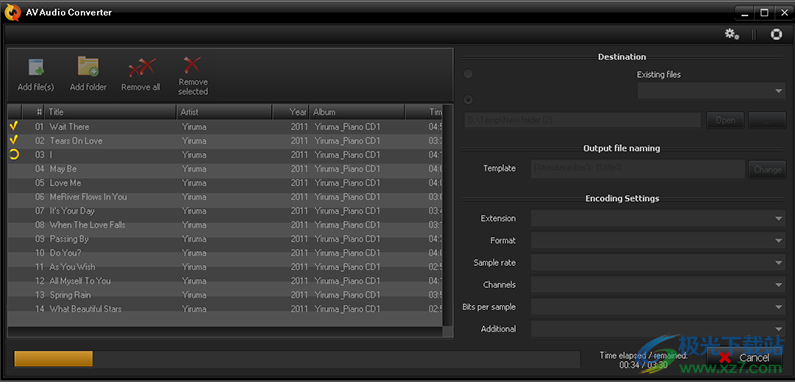Expand the Bits per sample dropdown
The height and width of the screenshot is (384, 795).
pyautogui.click(x=658, y=307)
